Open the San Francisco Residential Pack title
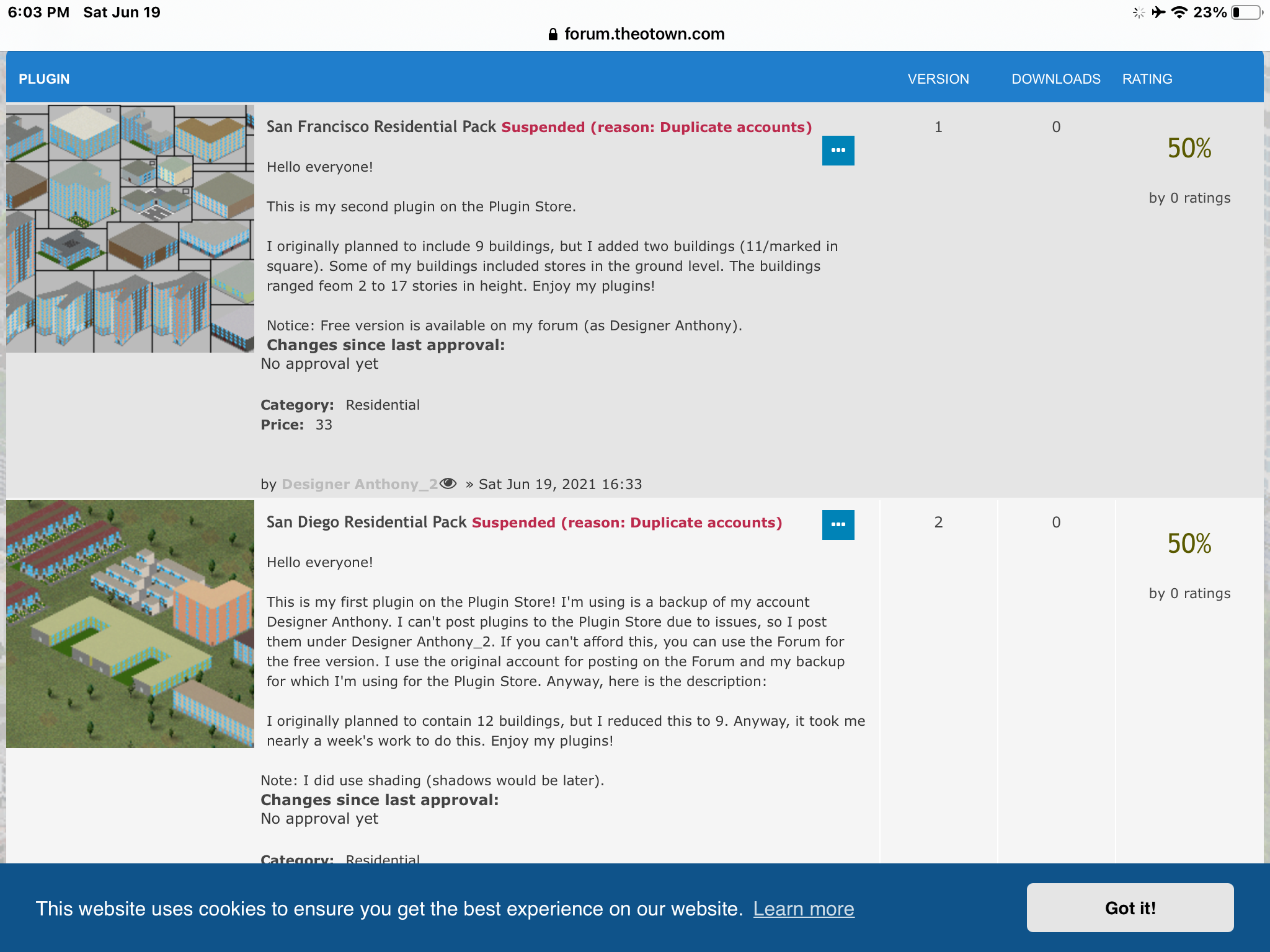This screenshot has width=1270, height=952. point(381,126)
